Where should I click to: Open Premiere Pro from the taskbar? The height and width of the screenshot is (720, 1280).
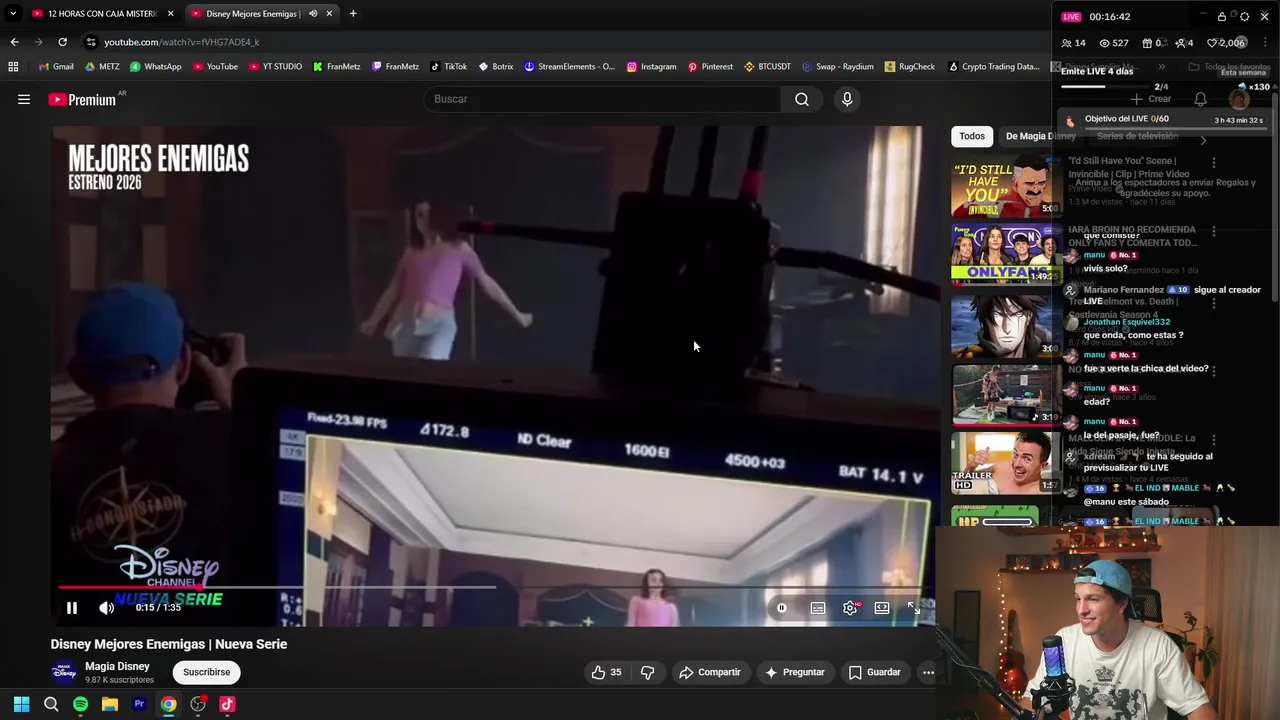139,704
